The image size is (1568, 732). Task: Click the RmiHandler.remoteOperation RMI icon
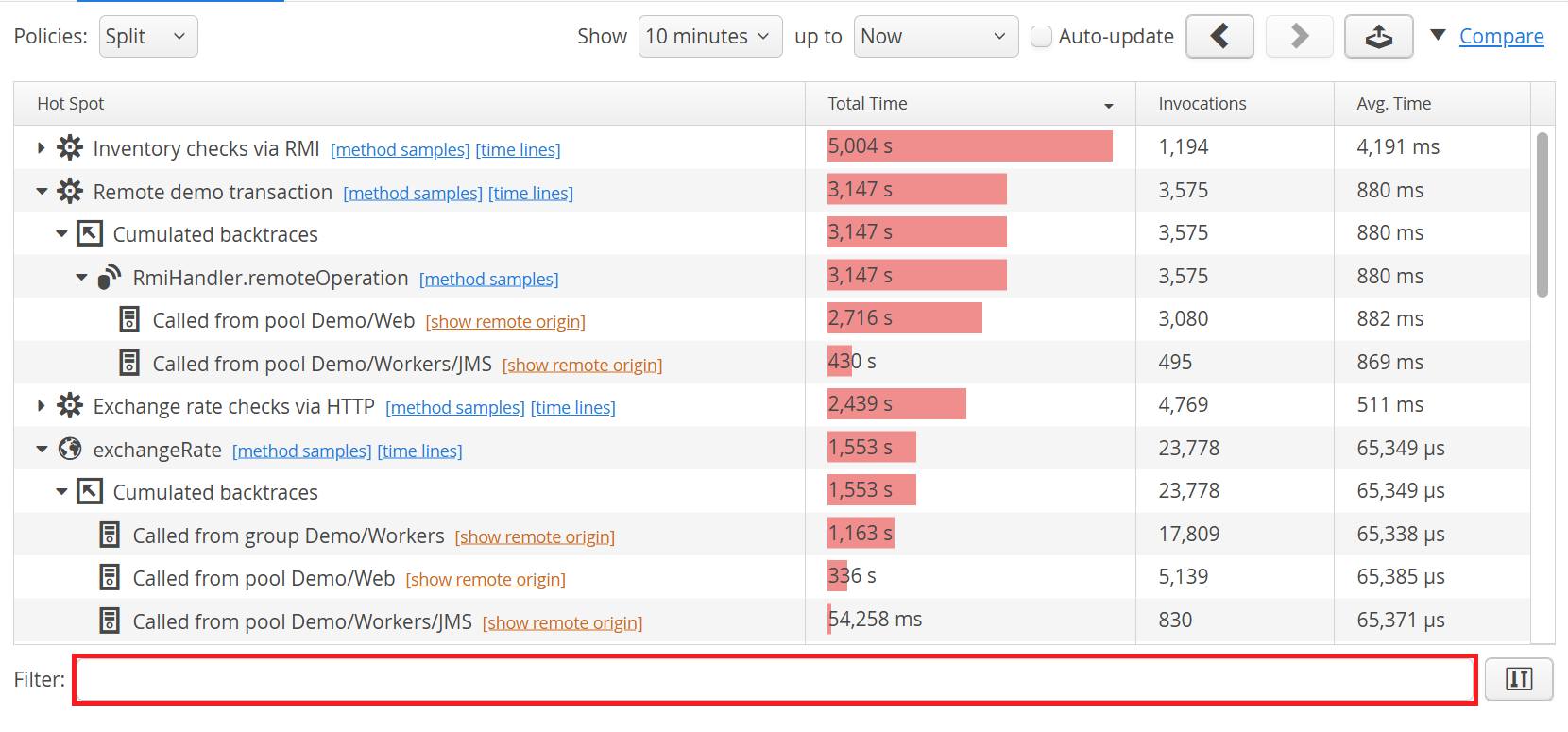(x=110, y=277)
